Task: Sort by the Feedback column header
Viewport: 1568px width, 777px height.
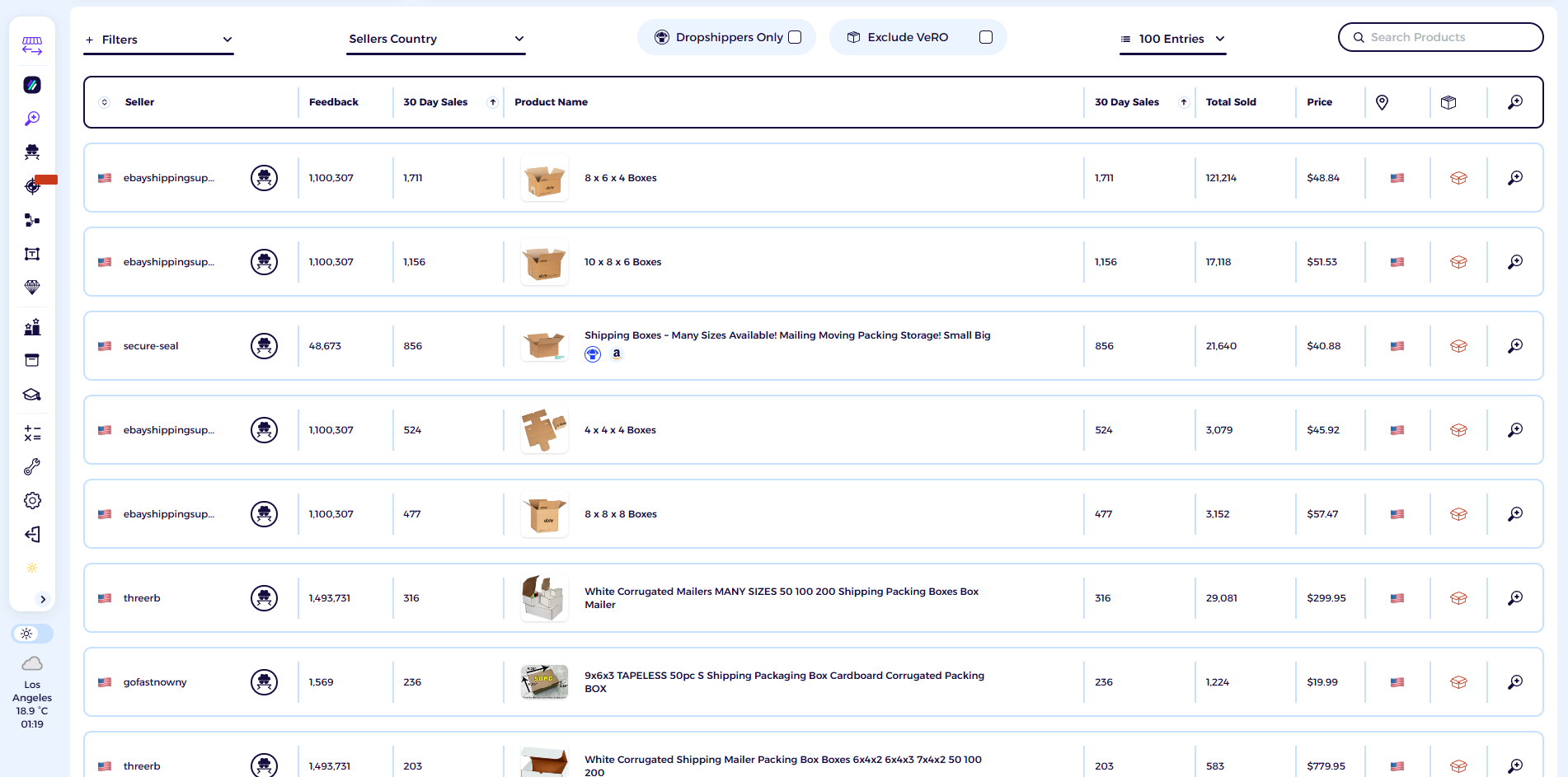Action: 333,102
